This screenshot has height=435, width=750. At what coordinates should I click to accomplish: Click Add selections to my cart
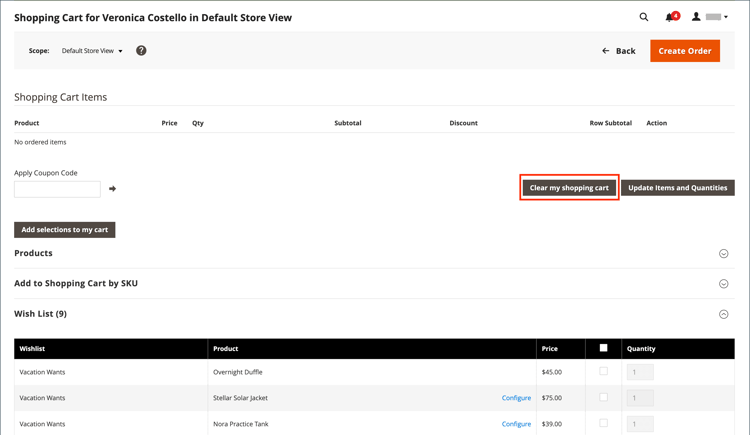pos(65,230)
